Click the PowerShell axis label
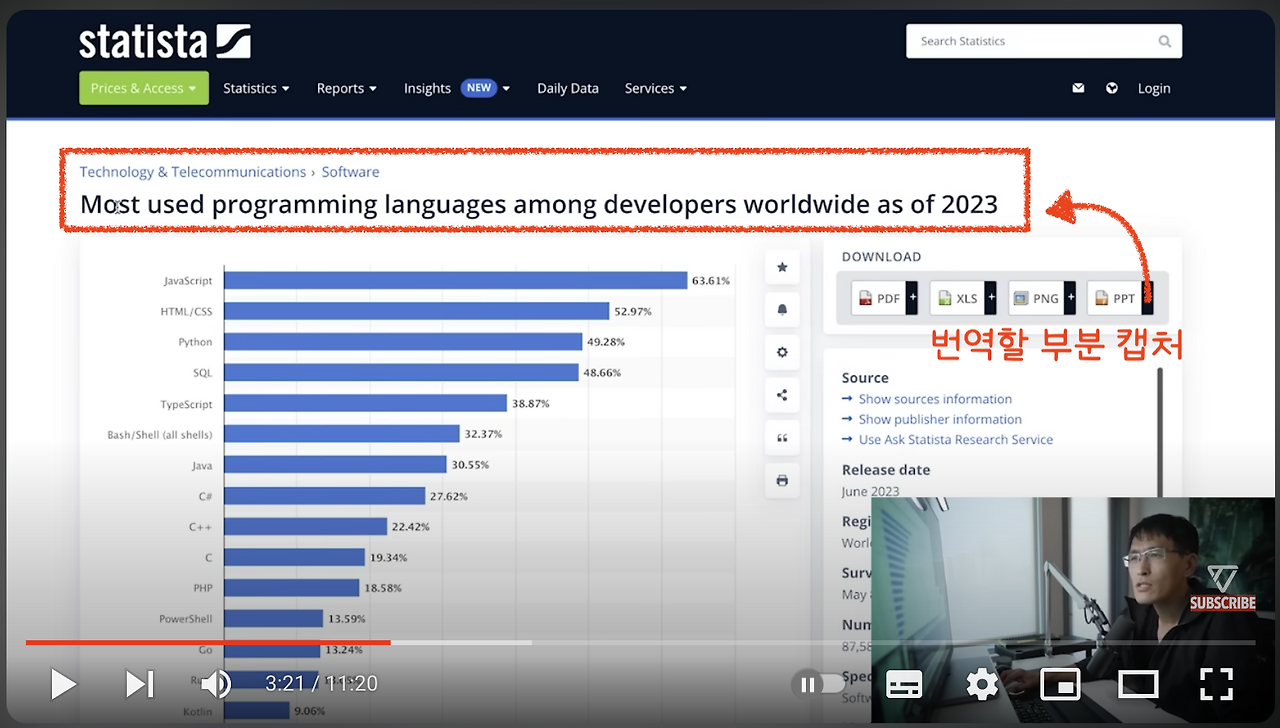 186,619
